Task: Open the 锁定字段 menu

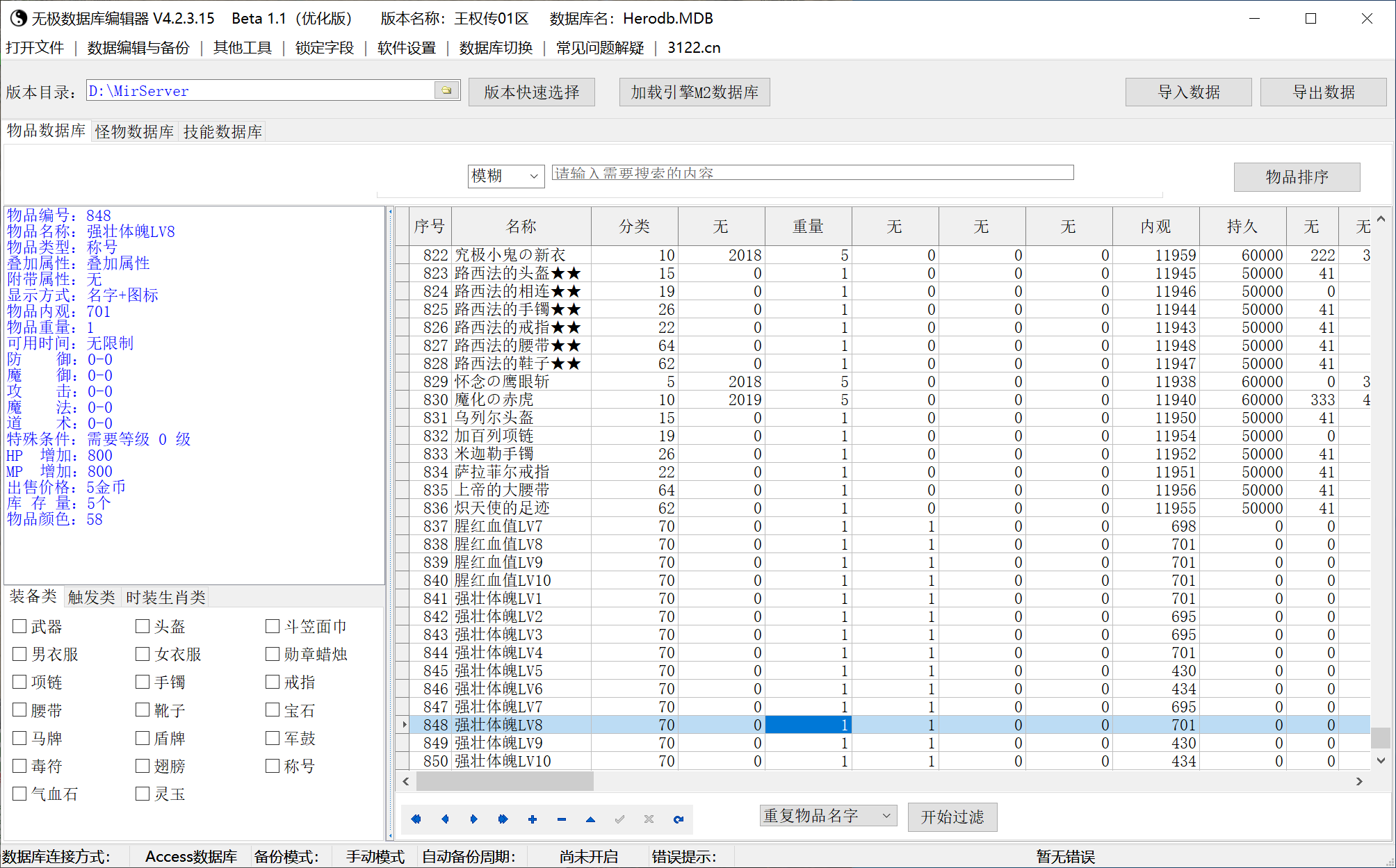Action: (325, 47)
